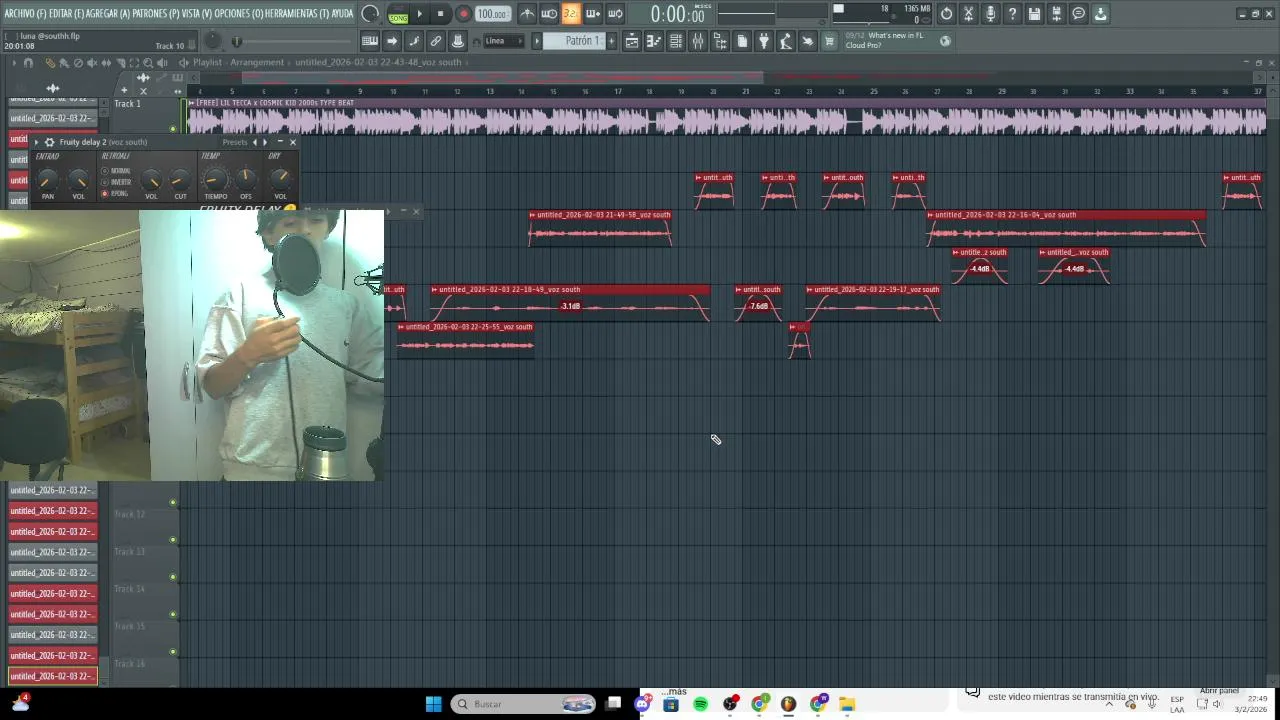Image resolution: width=1280 pixels, height=720 pixels.
Task: Stop playback with the stop button
Action: [440, 14]
